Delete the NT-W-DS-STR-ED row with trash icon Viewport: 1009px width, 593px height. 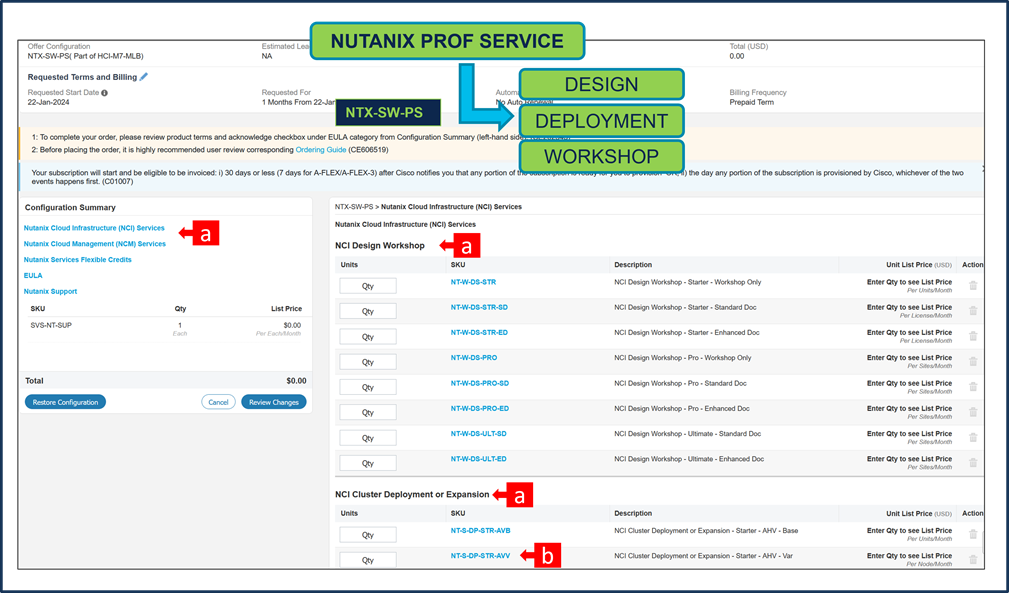(973, 336)
